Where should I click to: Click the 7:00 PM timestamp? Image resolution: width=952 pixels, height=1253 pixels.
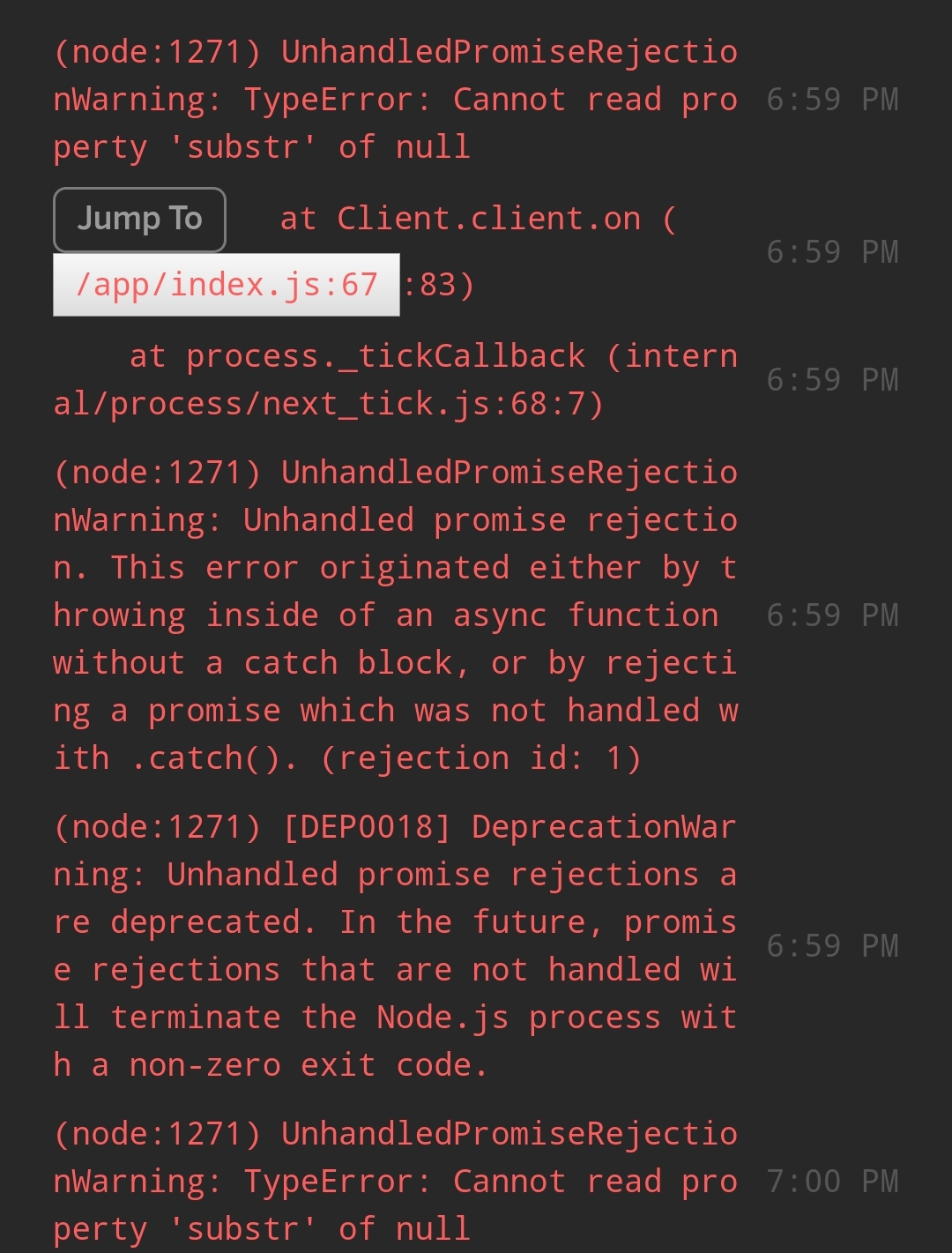point(833,1181)
